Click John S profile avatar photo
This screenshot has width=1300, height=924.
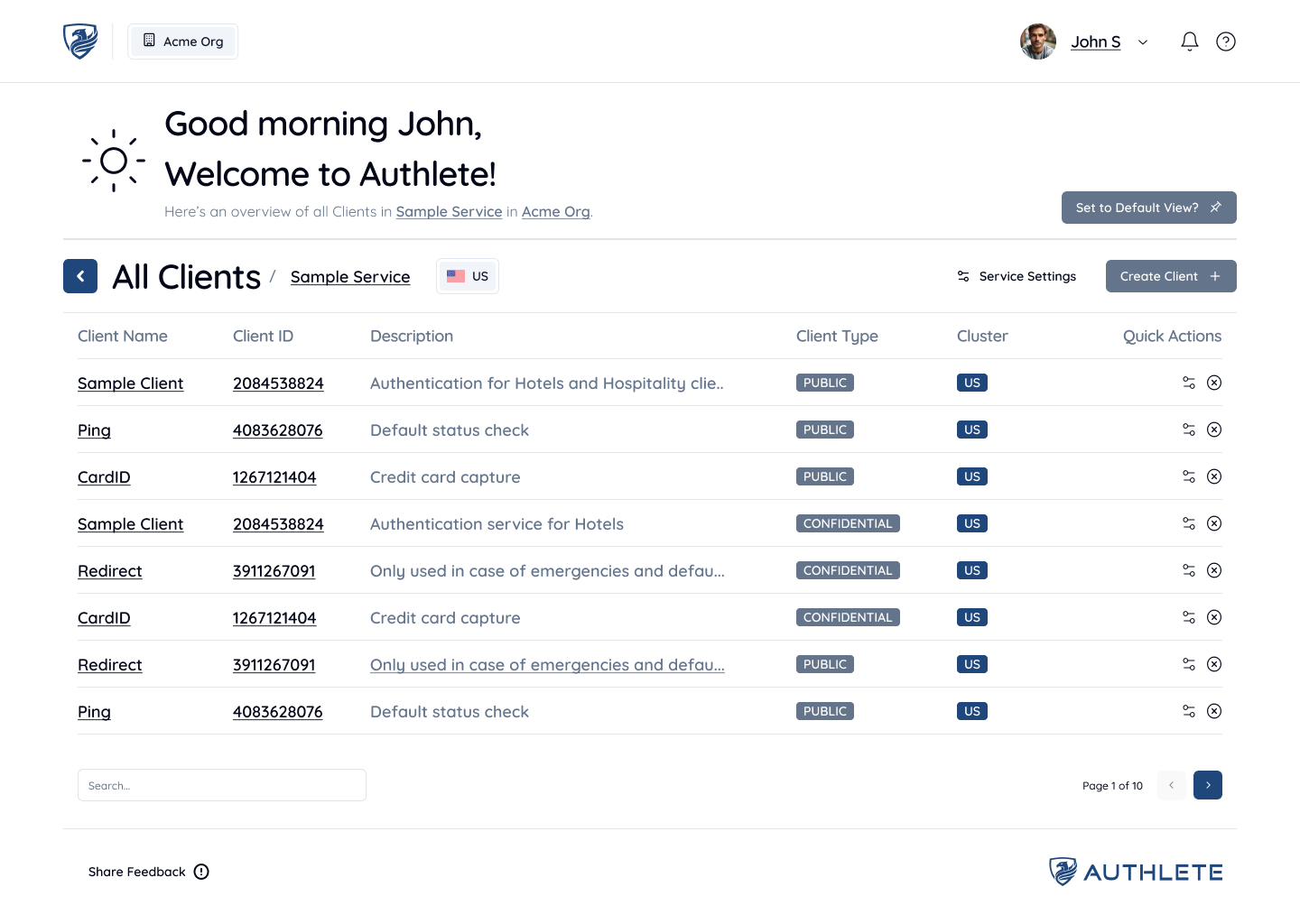click(1038, 42)
